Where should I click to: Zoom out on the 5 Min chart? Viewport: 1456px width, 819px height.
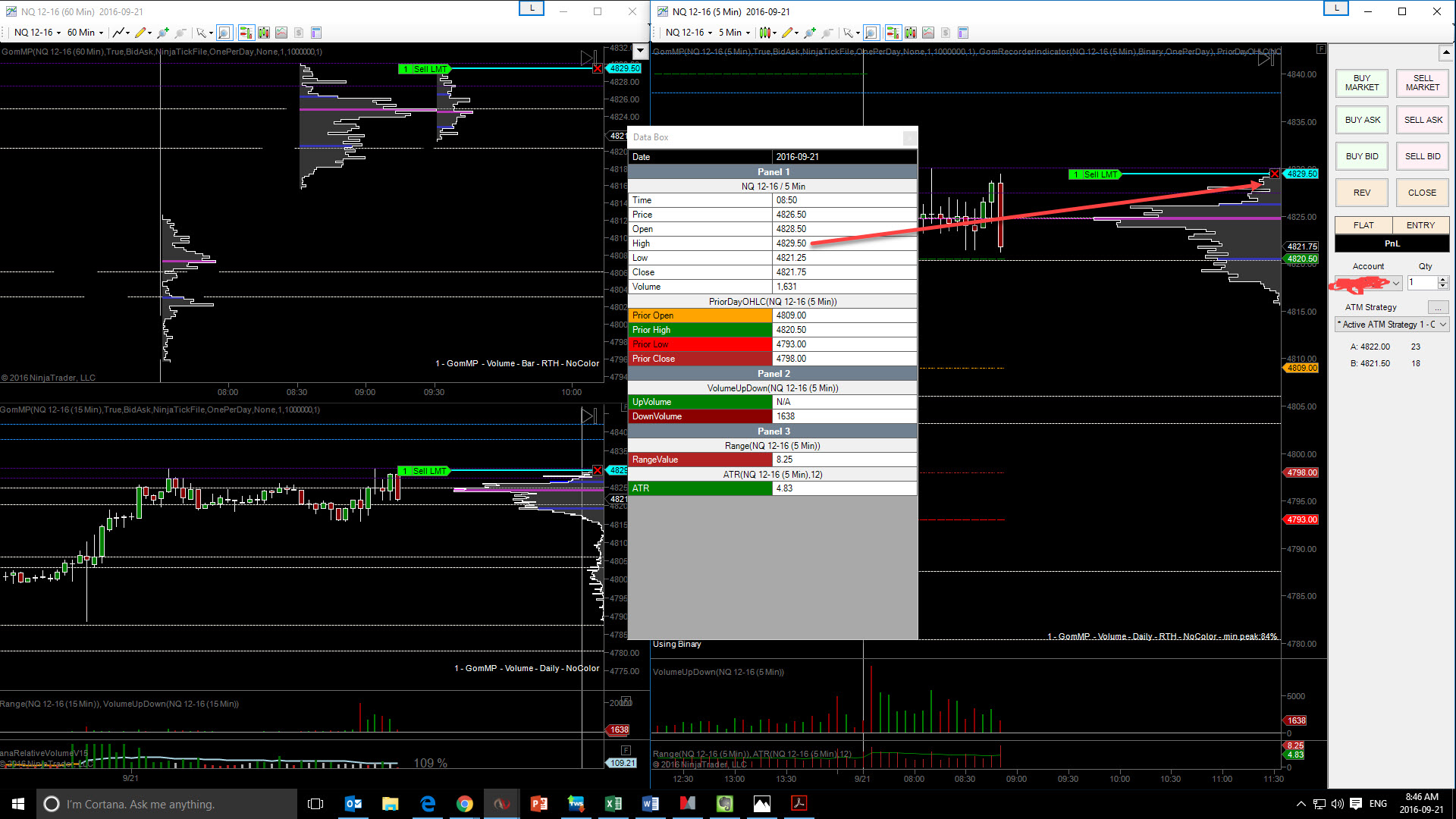[x=827, y=33]
